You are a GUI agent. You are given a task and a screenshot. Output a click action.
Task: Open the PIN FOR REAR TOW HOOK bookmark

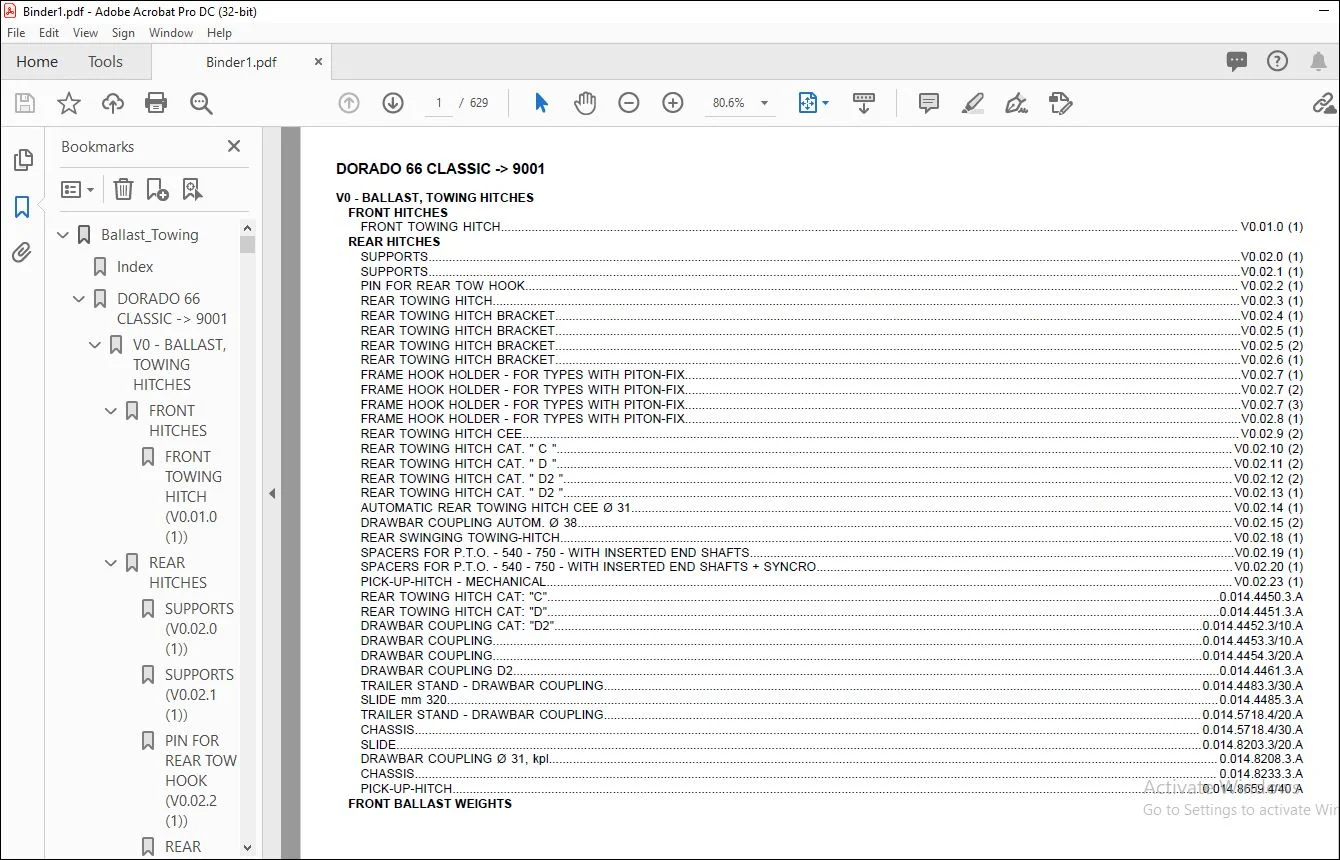201,781
